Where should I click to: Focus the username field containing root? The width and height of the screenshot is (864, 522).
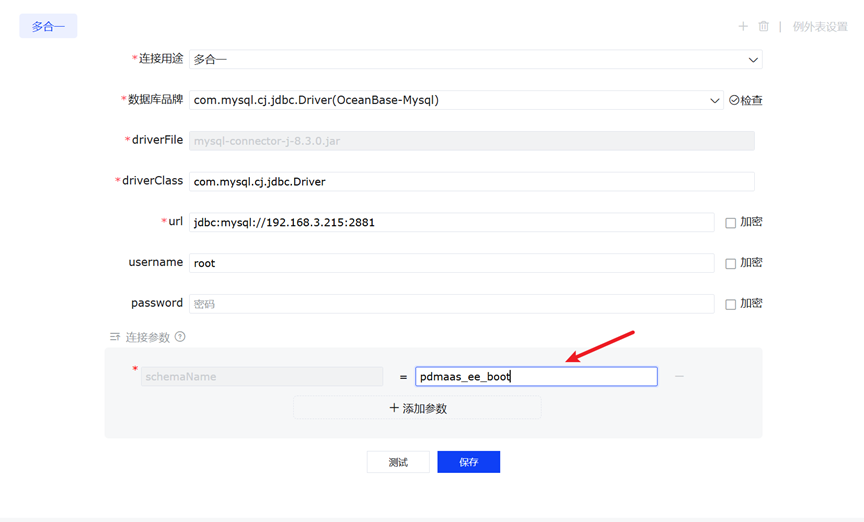coord(451,263)
